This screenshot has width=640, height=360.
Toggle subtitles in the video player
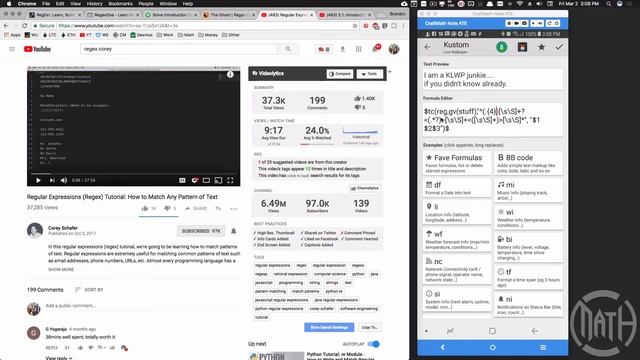tap(182, 180)
